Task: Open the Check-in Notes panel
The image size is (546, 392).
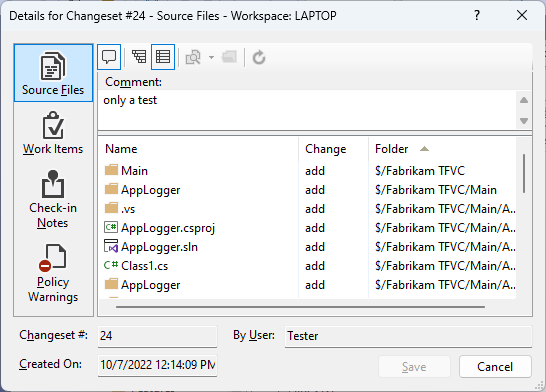Action: [x=53, y=199]
